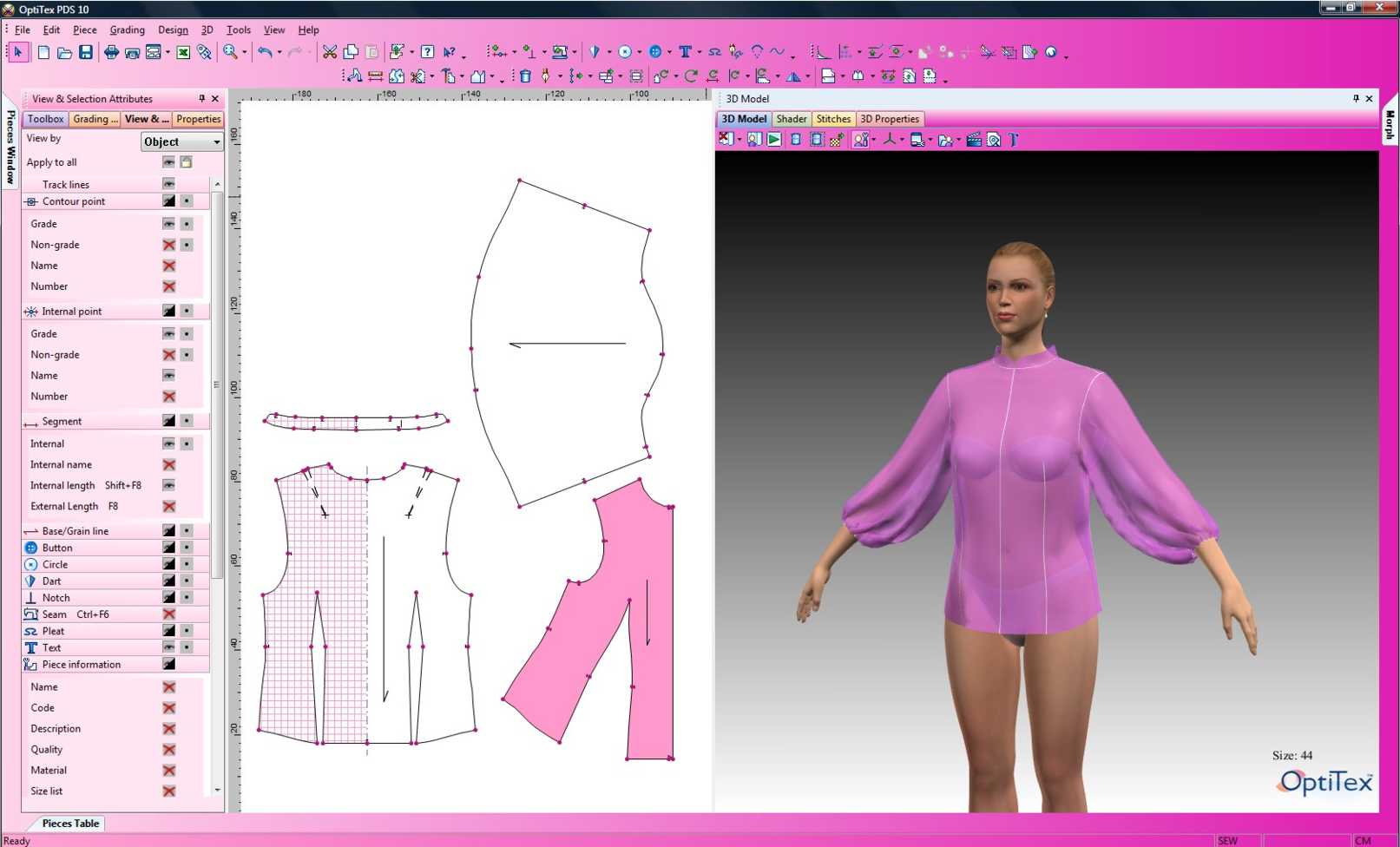
Task: Click the Save file icon
Action: [85, 52]
